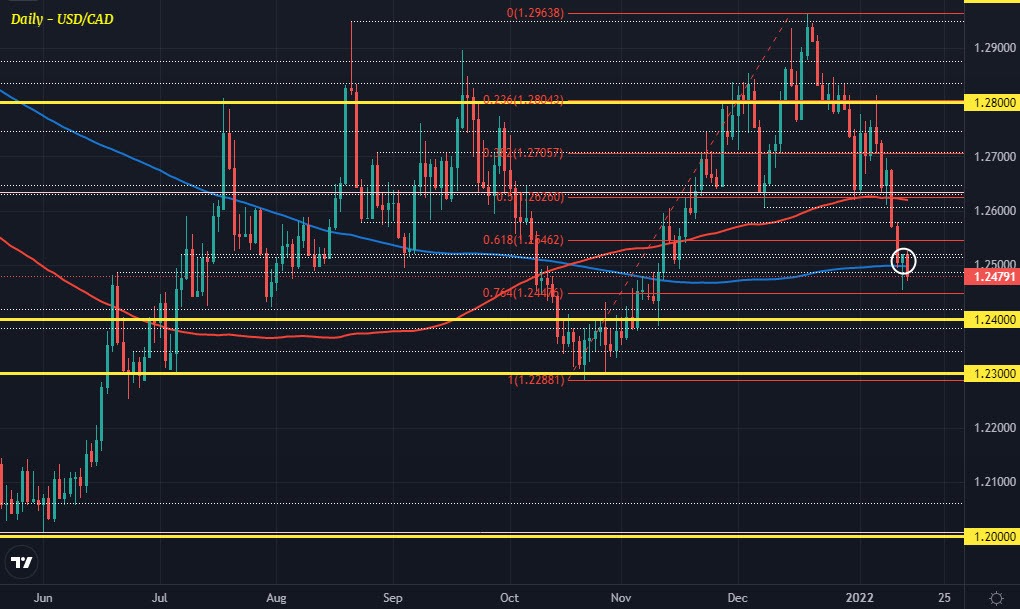The height and width of the screenshot is (609, 1020).
Task: Select the 1.24000 yellow price label
Action: [x=991, y=319]
